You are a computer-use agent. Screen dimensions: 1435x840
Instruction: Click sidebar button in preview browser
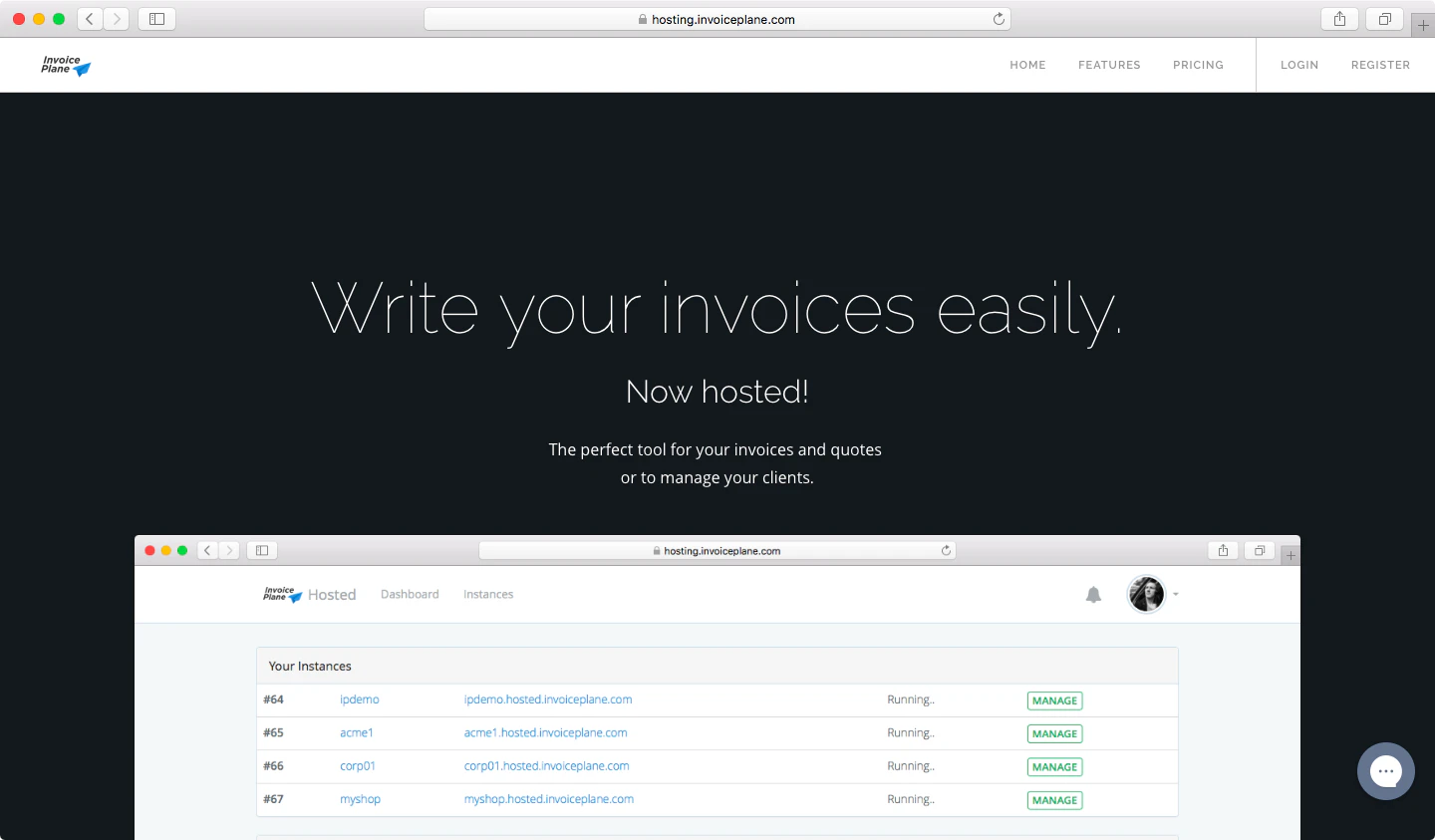coord(262,550)
